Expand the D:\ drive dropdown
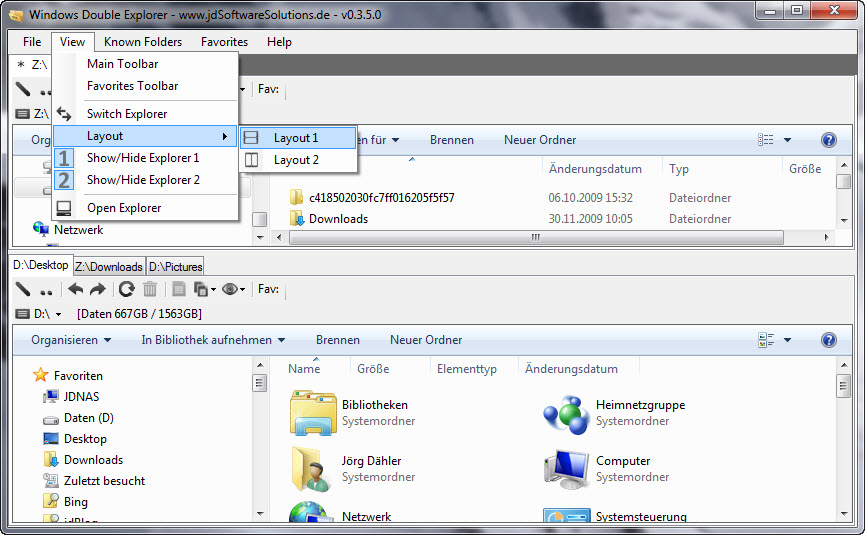865x535 pixels. click(59, 314)
